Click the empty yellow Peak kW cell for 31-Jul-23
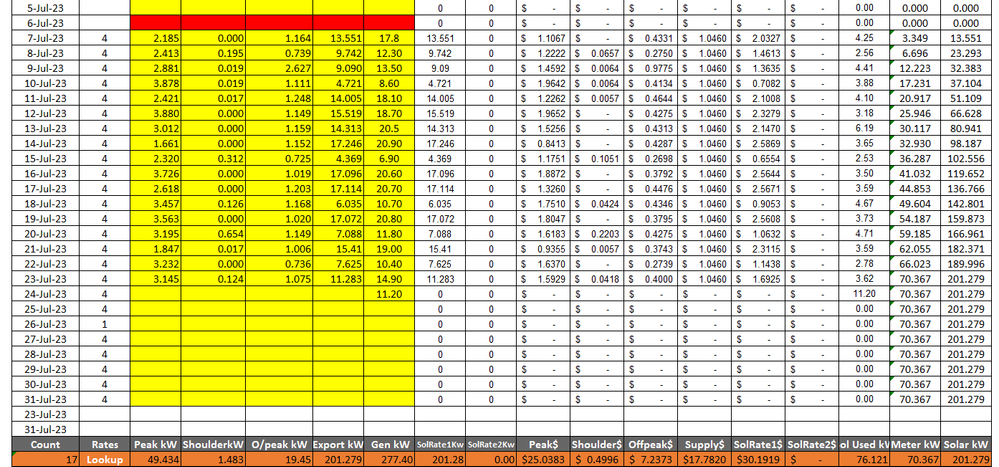The width and height of the screenshot is (999, 467). pos(156,399)
